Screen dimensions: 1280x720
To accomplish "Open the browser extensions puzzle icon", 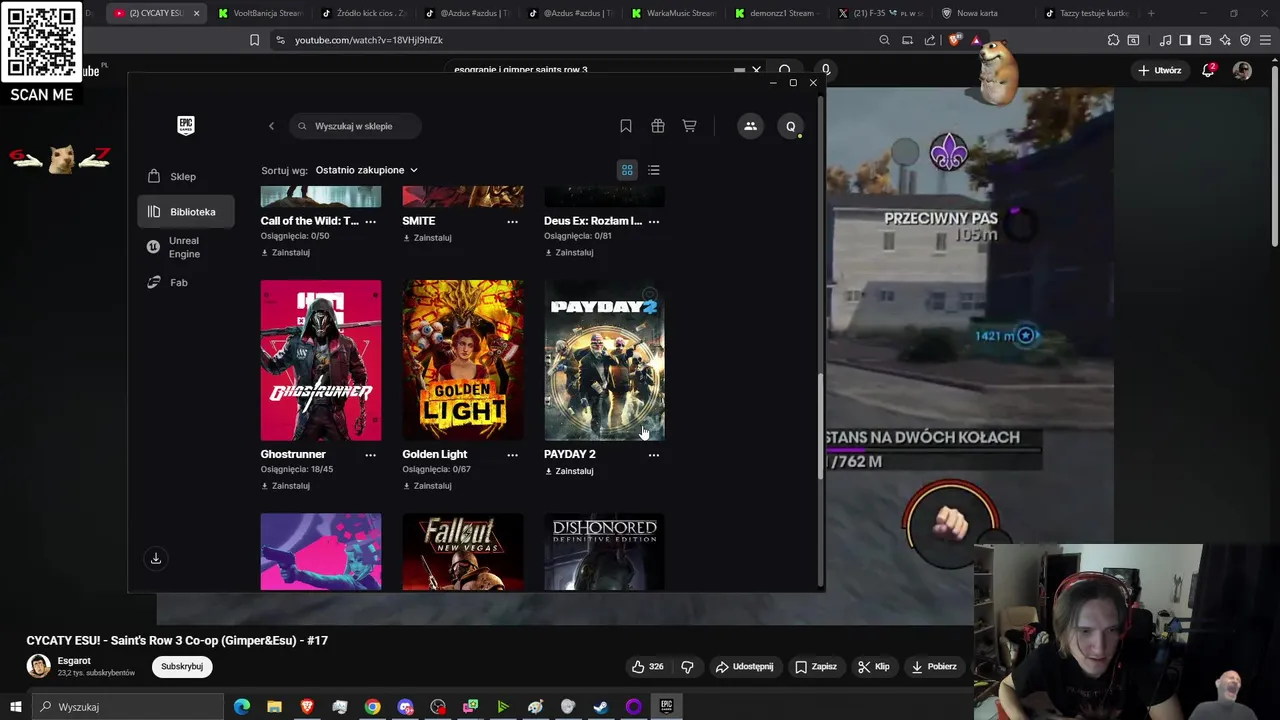I will (x=1113, y=40).
